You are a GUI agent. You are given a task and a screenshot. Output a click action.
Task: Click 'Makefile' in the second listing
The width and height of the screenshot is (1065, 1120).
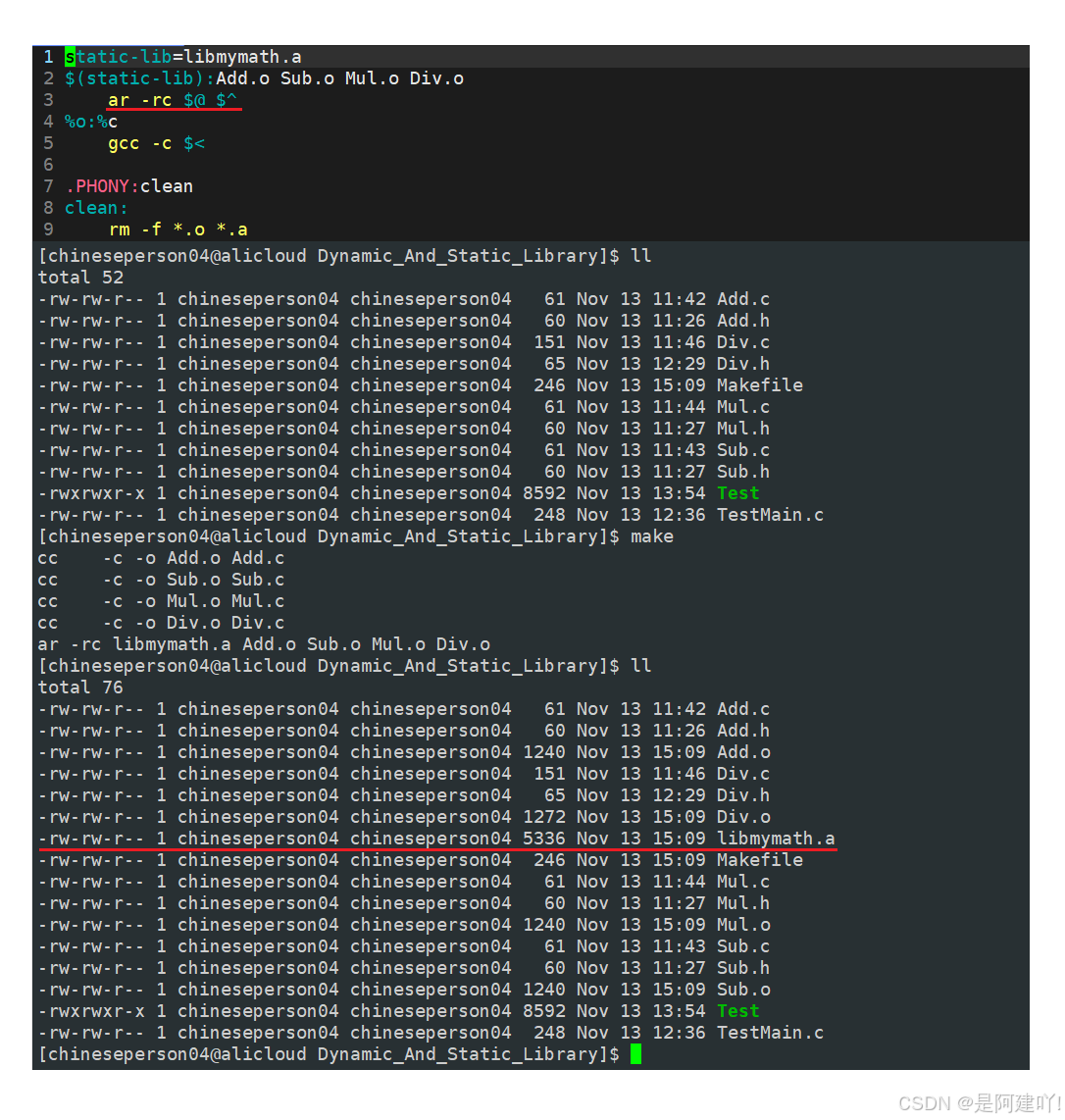point(760,860)
